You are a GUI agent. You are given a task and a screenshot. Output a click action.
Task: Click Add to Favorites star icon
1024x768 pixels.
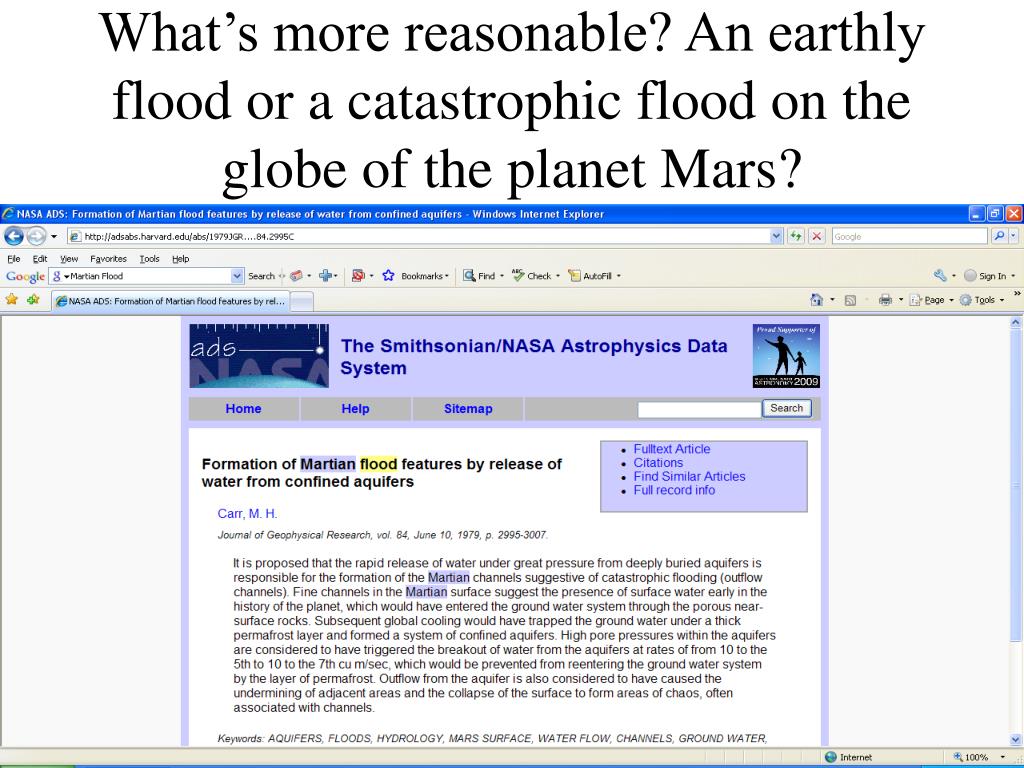[33, 300]
